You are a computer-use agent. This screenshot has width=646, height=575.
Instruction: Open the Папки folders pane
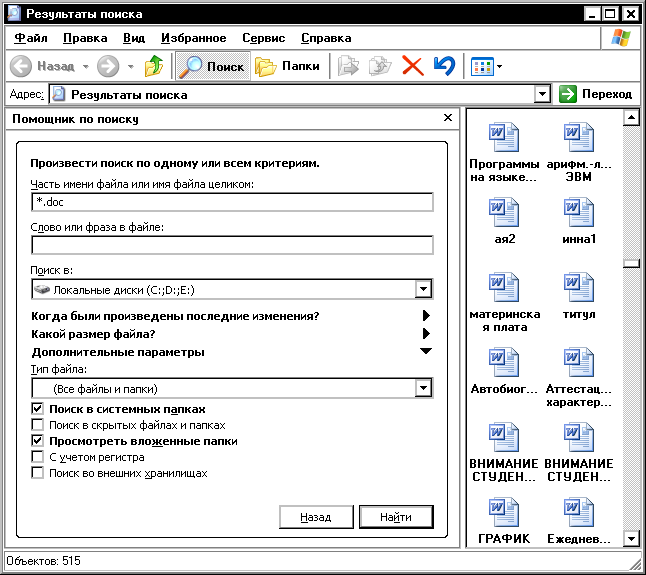287,66
